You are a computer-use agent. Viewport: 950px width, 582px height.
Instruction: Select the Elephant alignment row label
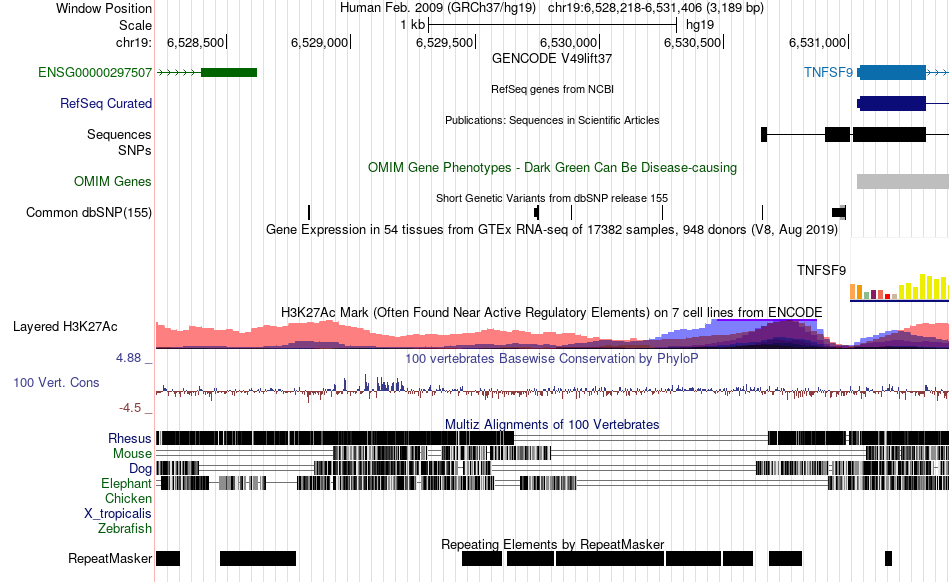click(127, 484)
